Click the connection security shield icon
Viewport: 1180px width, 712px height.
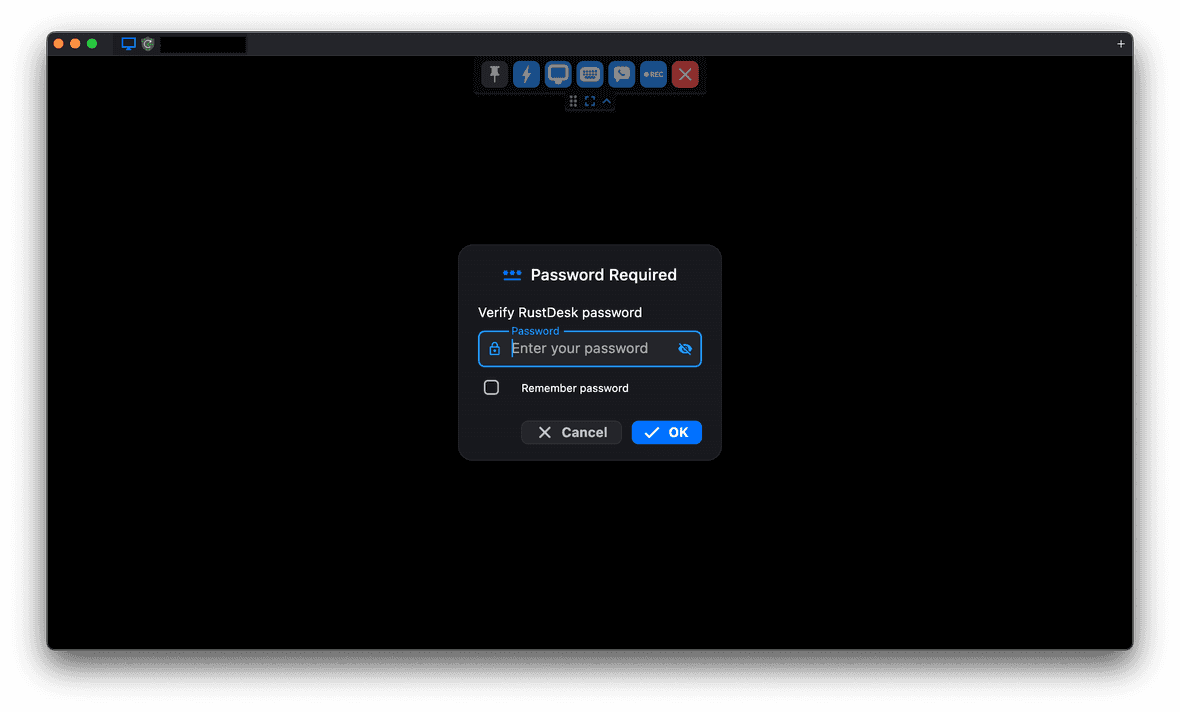pyautogui.click(x=146, y=44)
